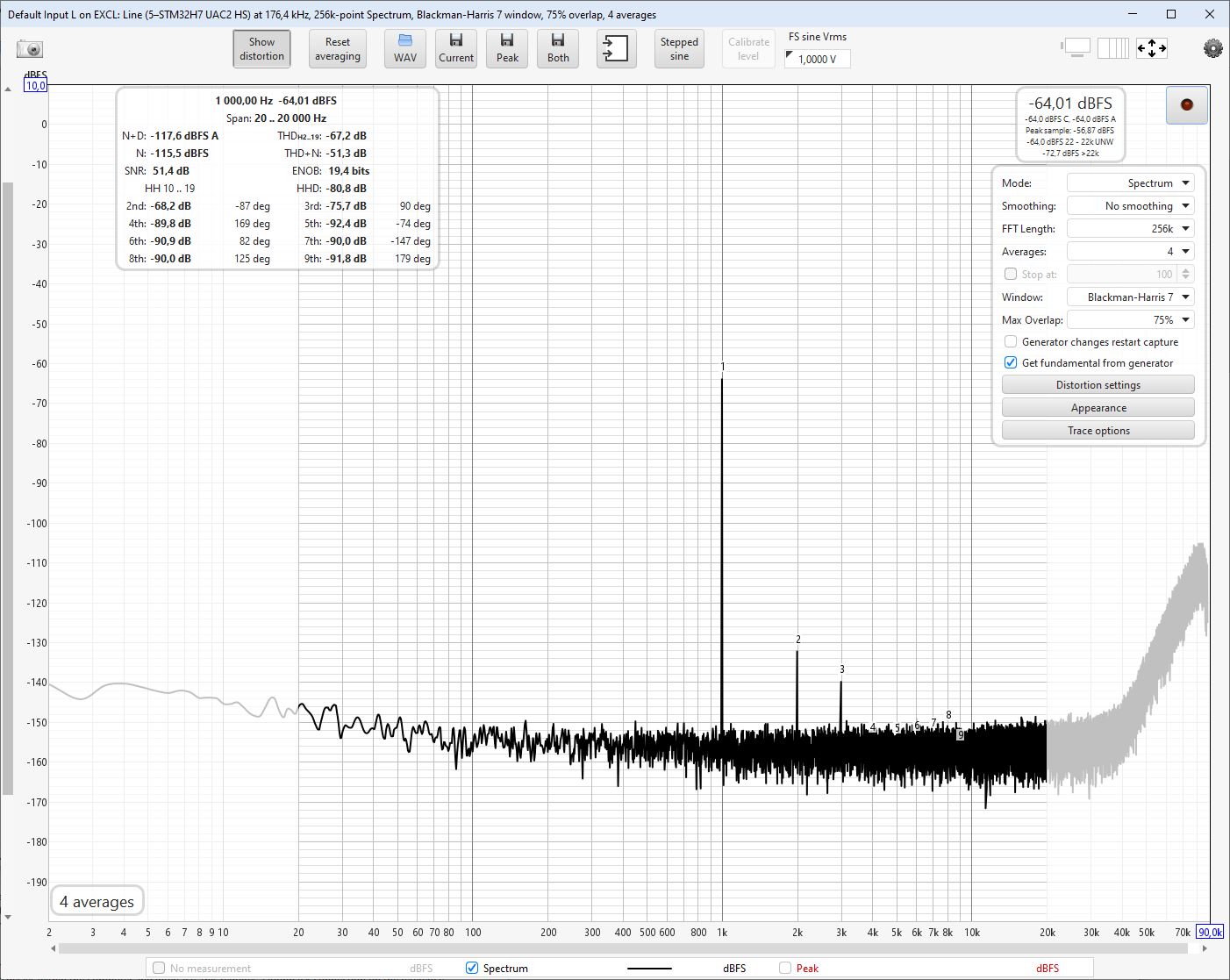Toggle the Show distortion button
Screen dimensions: 1230x980
pos(261,49)
